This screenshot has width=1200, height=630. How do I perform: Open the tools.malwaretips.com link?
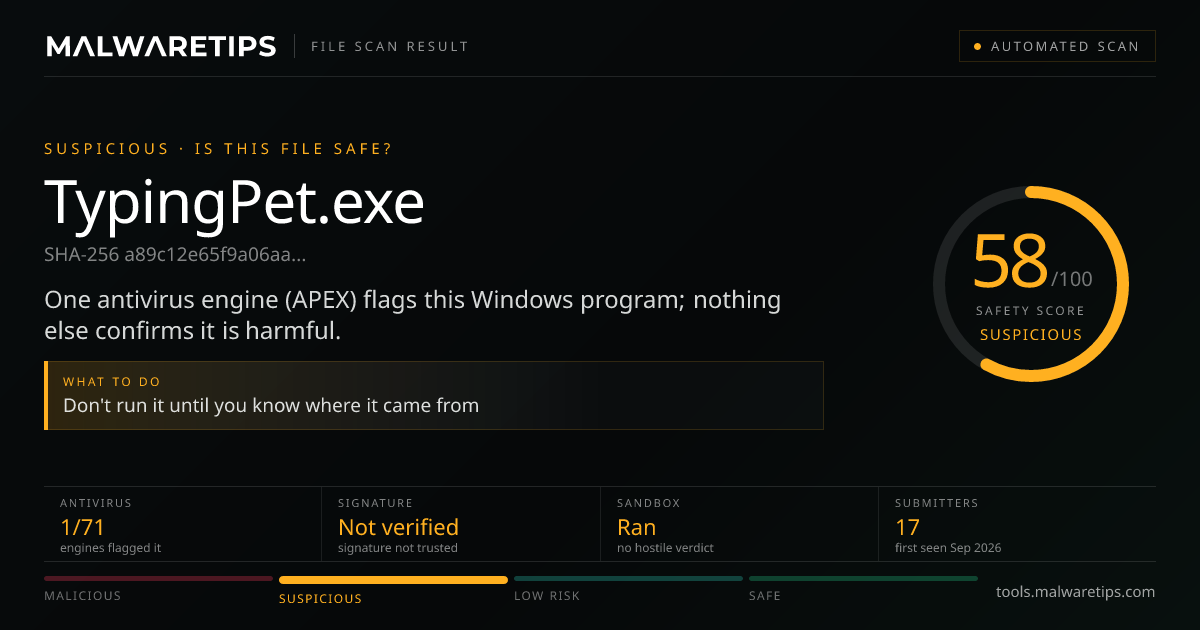tap(1075, 592)
